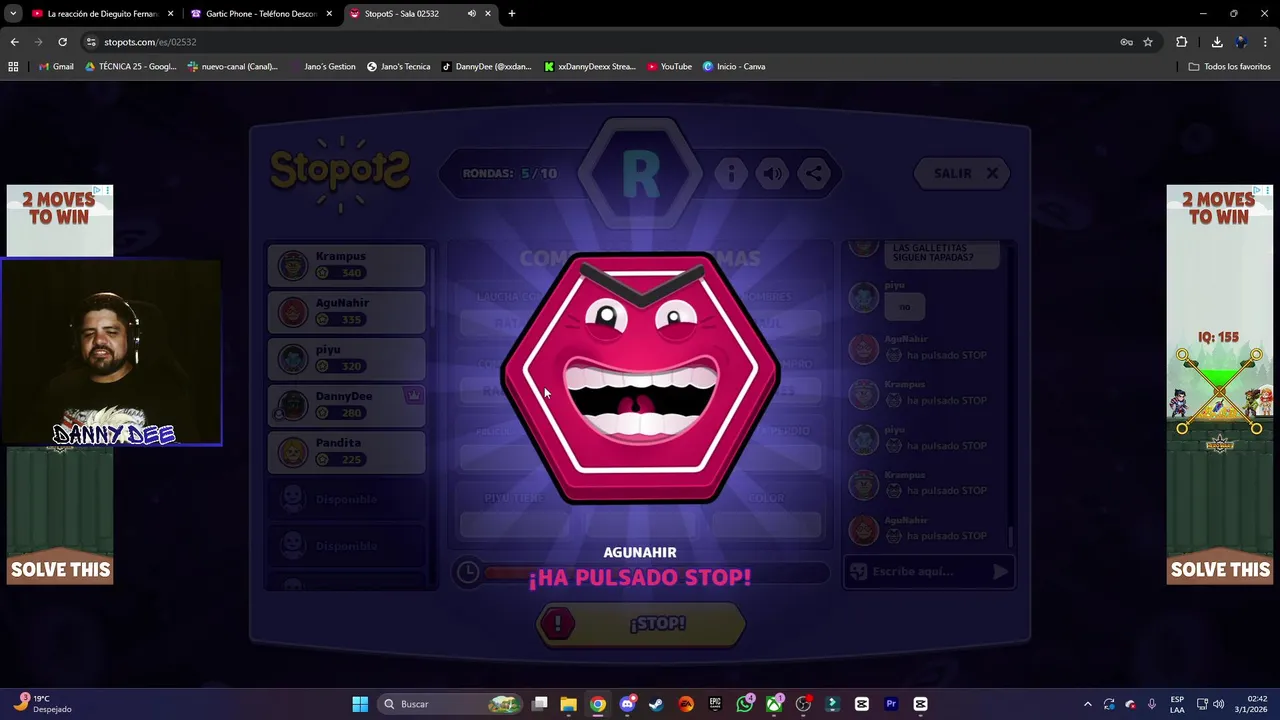Image resolution: width=1280 pixels, height=720 pixels.
Task: Click the share room icon
Action: click(x=814, y=173)
